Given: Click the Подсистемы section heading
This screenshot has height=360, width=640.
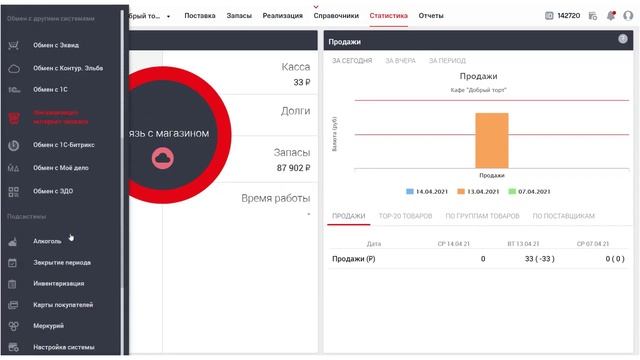Looking at the screenshot, I should tap(27, 217).
